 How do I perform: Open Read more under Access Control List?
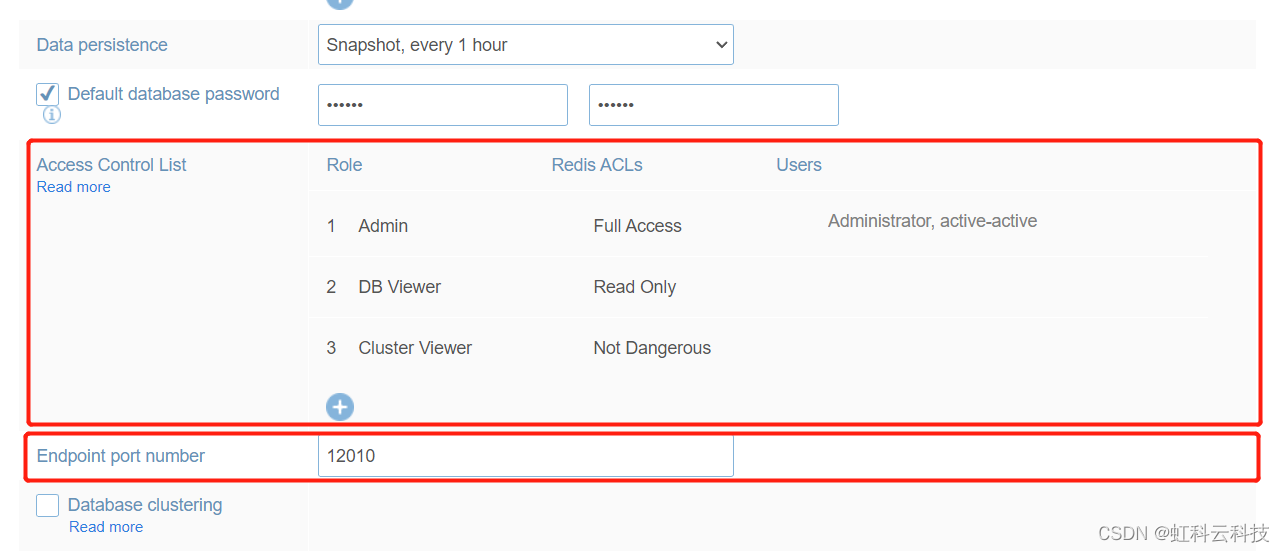[x=74, y=187]
